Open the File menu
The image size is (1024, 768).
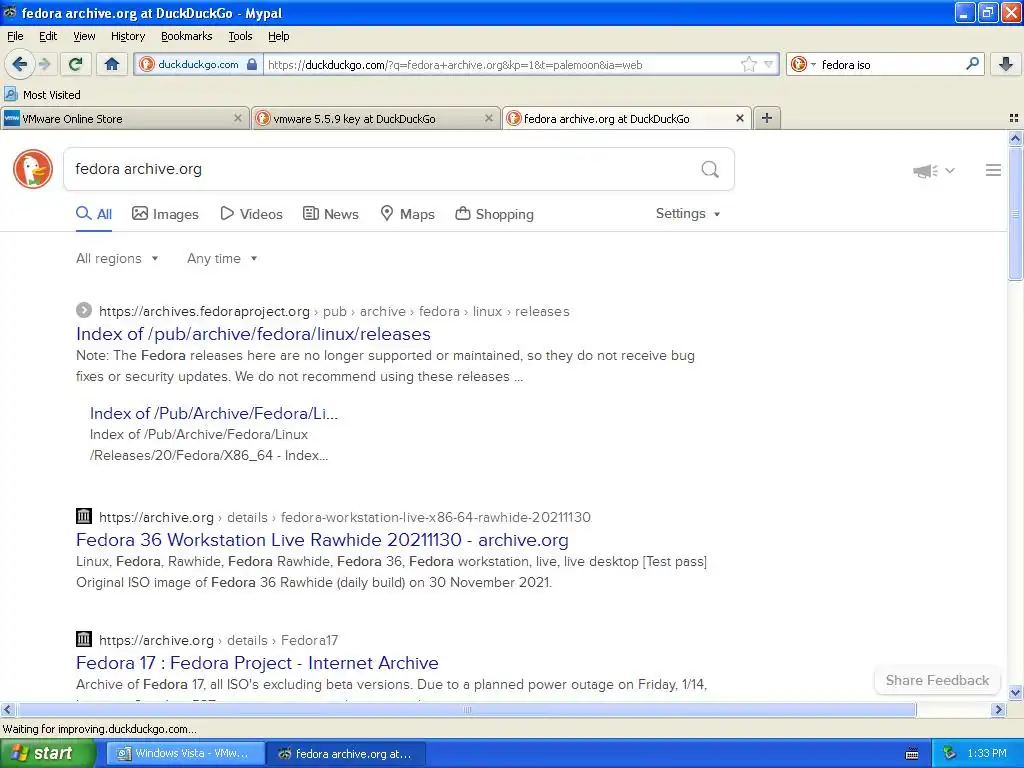pyautogui.click(x=15, y=36)
